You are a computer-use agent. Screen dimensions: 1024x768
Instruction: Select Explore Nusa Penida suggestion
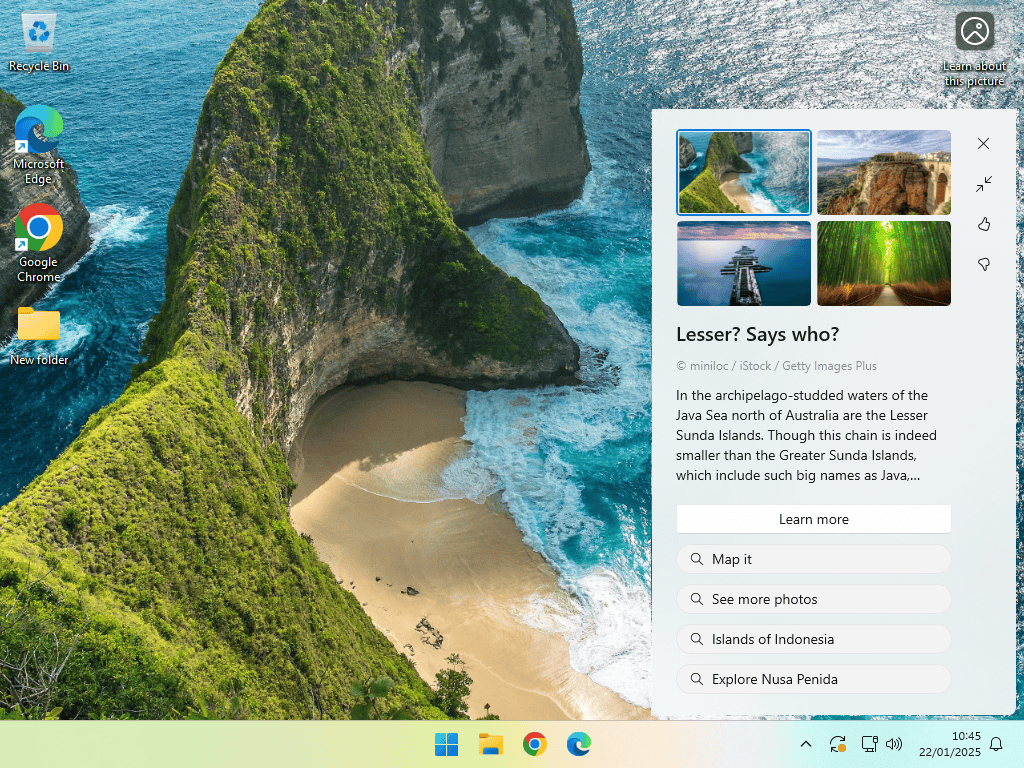813,679
